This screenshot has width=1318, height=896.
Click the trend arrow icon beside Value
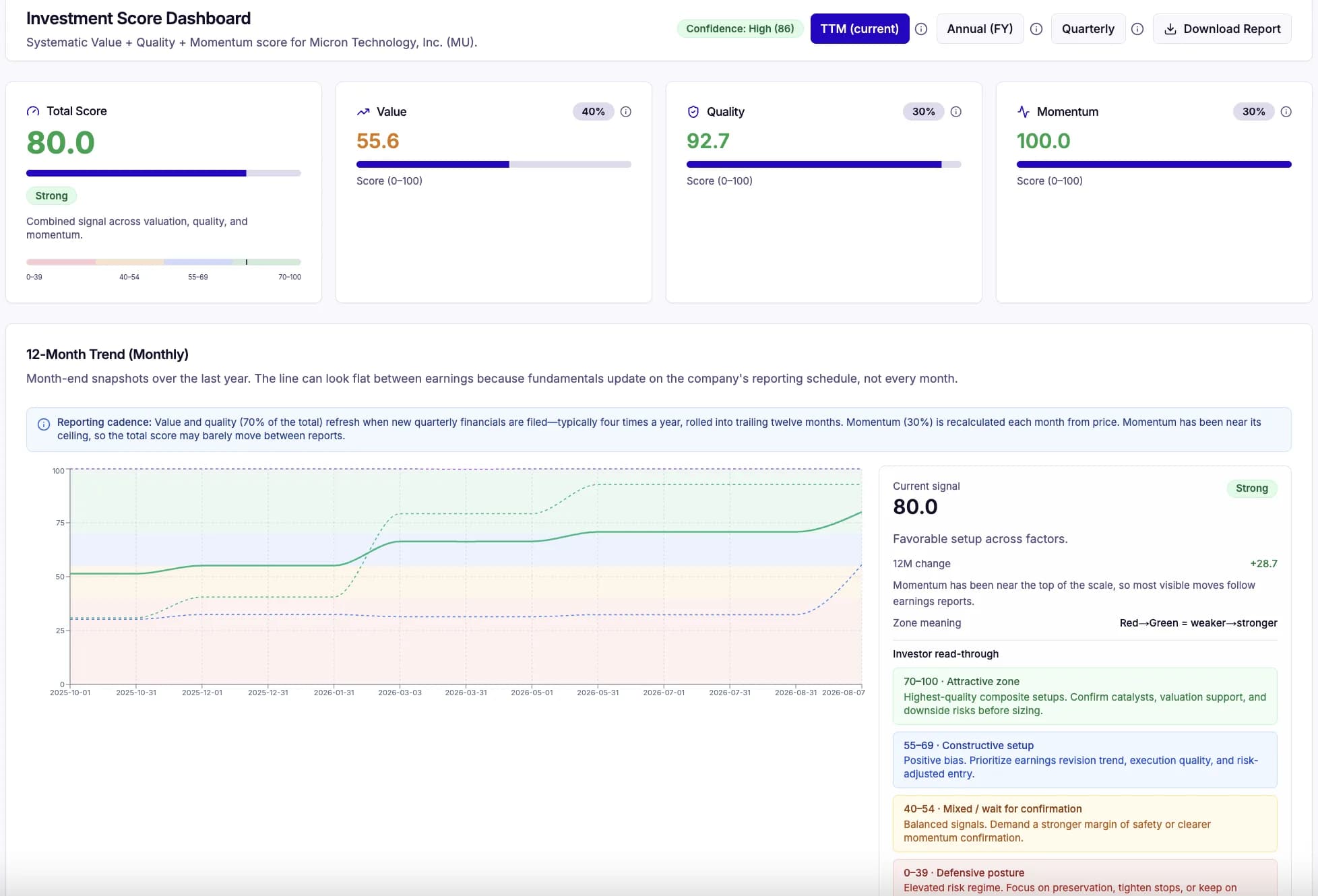pyautogui.click(x=363, y=112)
